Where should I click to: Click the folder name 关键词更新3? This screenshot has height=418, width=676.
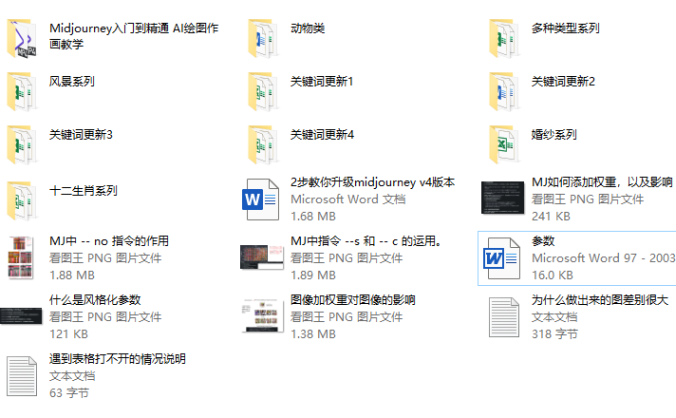coord(81,135)
